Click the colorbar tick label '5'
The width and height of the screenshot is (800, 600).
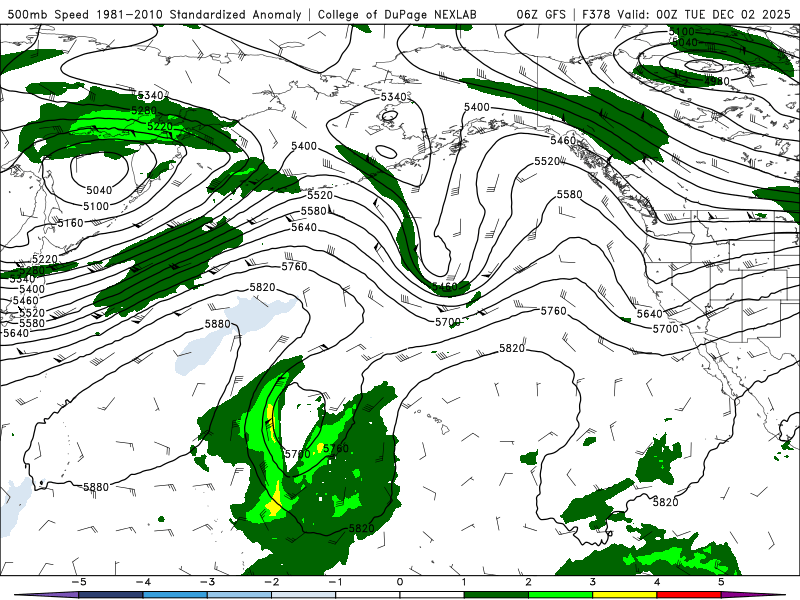pos(721,582)
